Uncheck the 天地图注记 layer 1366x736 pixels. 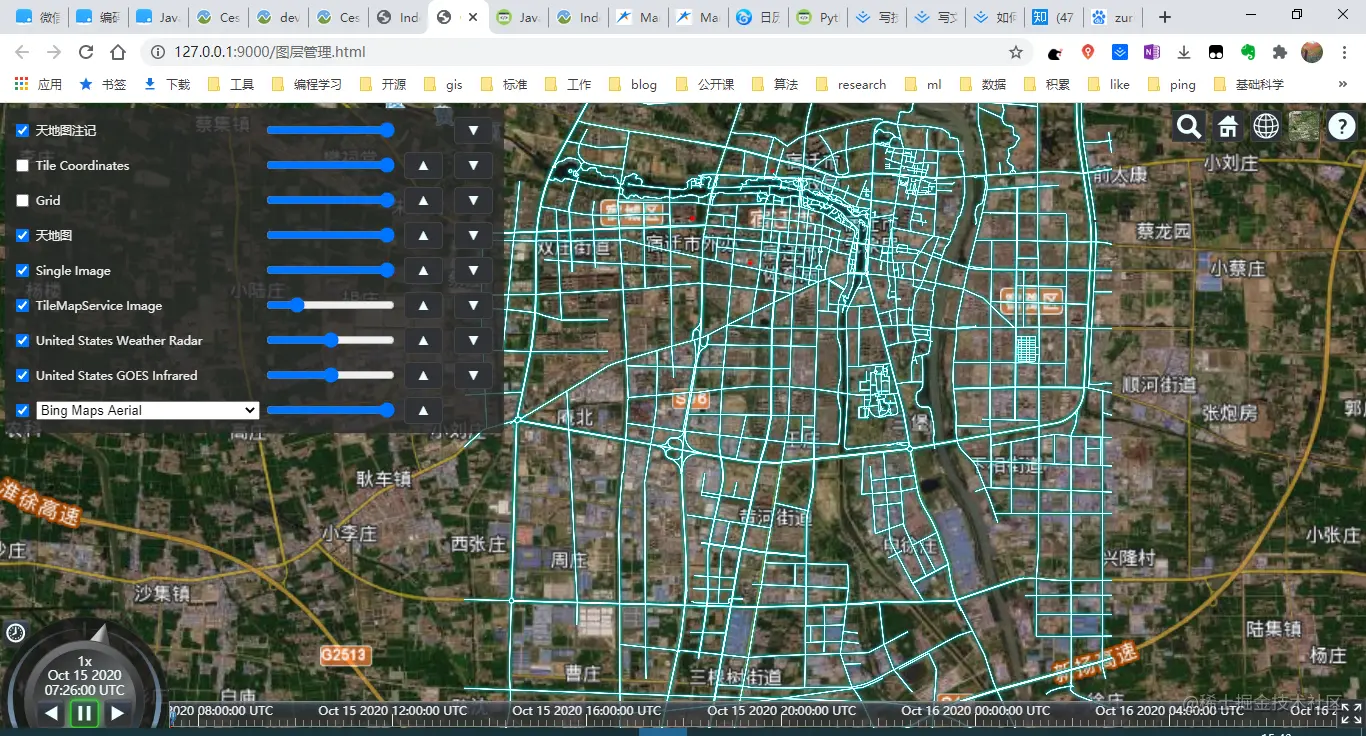click(x=22, y=130)
